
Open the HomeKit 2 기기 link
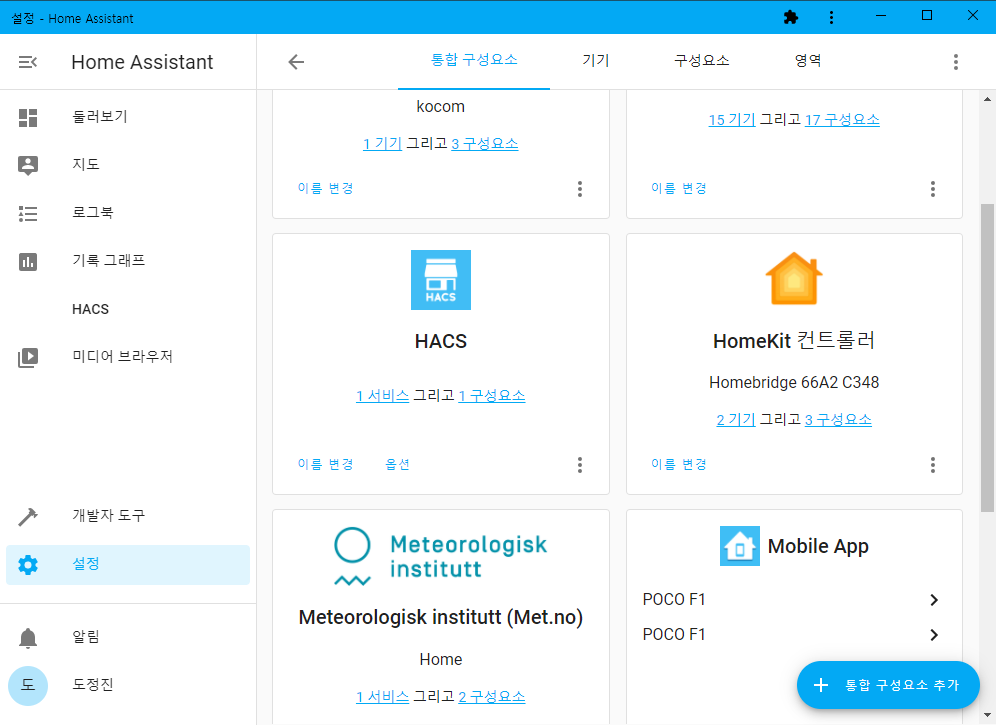[x=736, y=420]
